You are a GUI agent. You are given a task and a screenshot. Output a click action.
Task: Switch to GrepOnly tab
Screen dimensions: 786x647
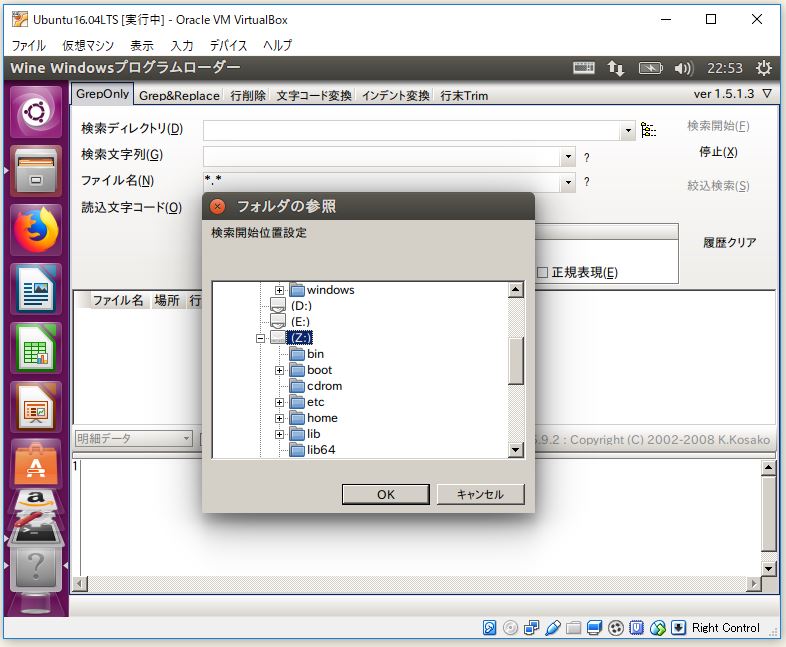coord(102,94)
